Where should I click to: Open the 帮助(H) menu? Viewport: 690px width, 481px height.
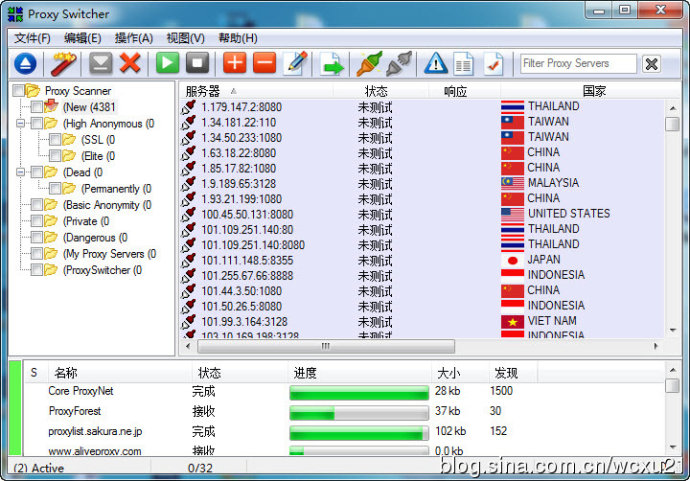[x=238, y=38]
